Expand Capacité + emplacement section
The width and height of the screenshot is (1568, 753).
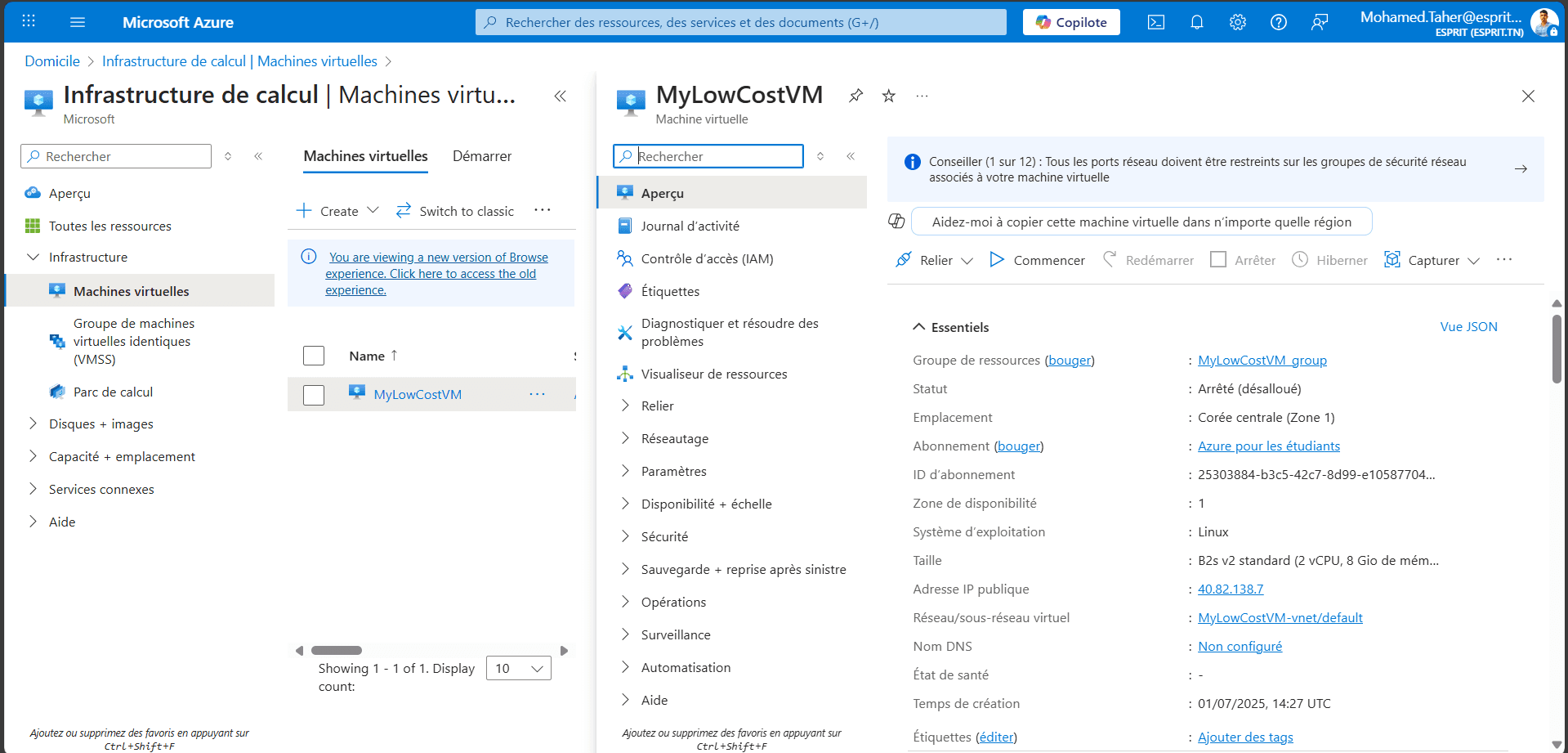33,456
